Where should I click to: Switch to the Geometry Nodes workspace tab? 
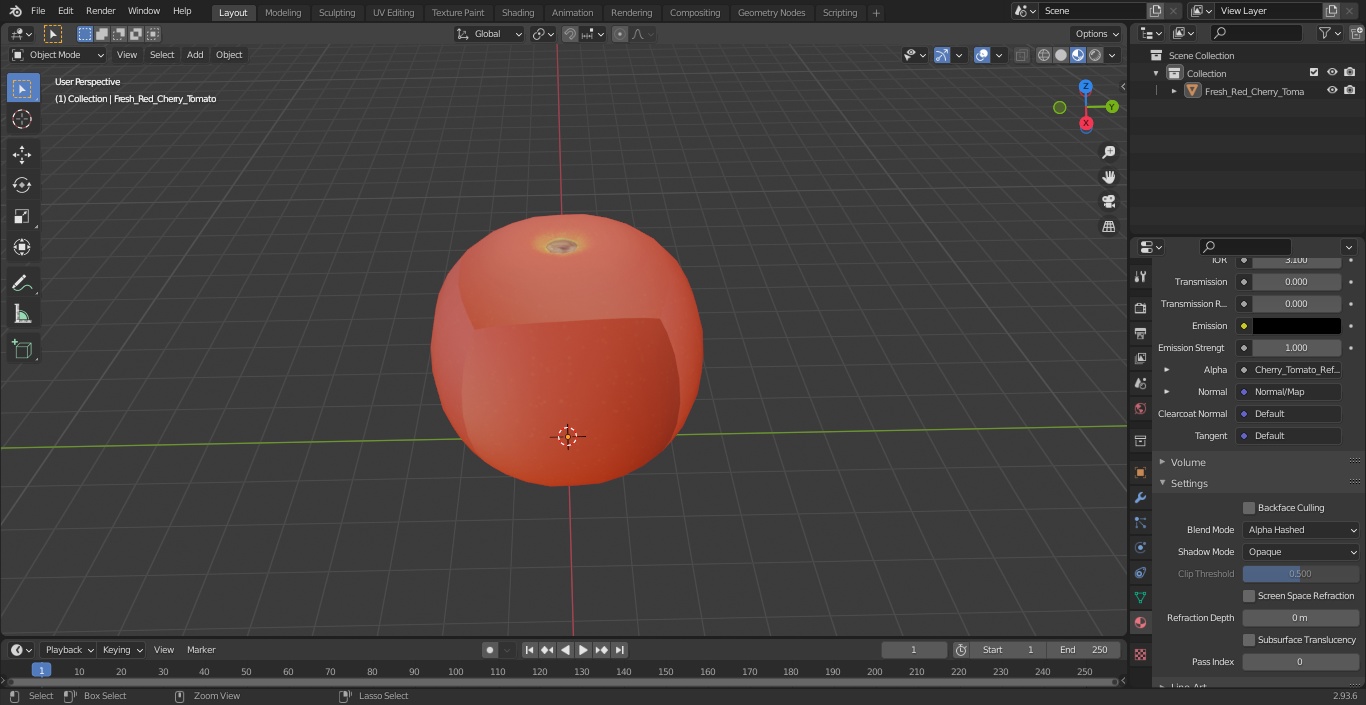point(771,12)
